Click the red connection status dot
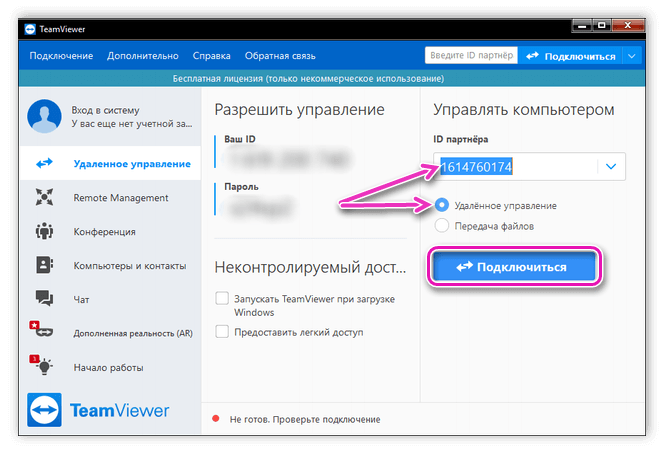The image size is (664, 454). click(x=216, y=419)
